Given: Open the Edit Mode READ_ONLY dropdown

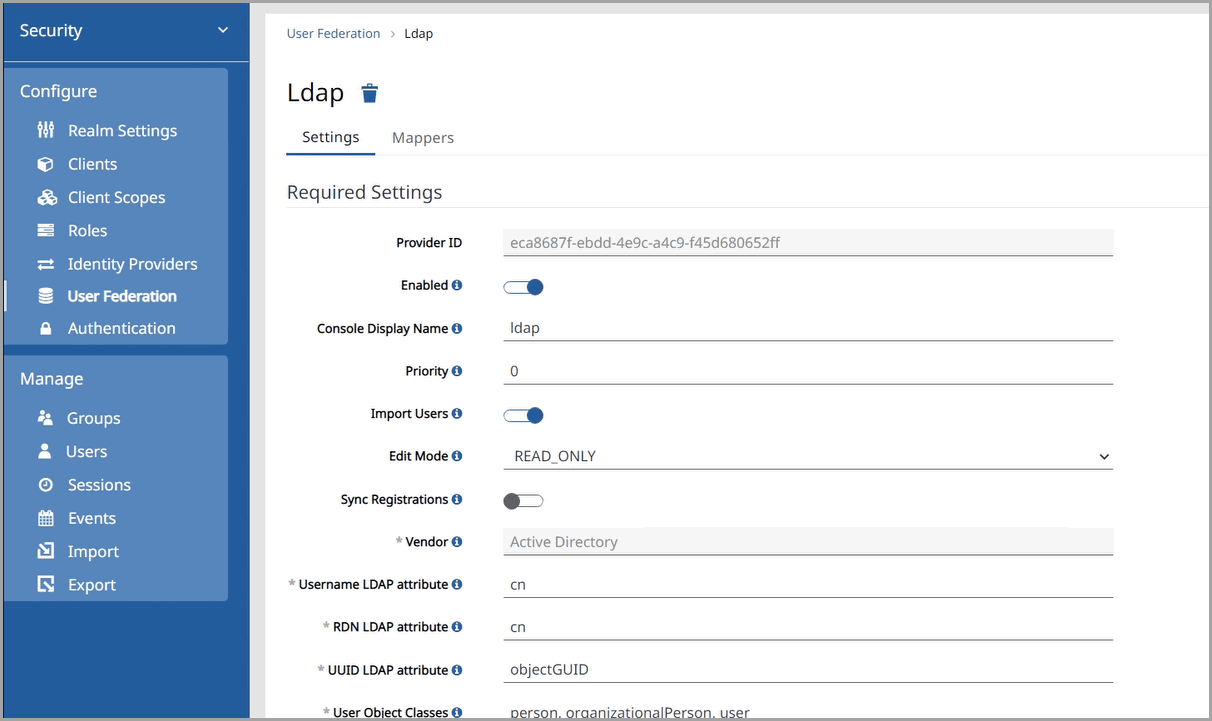Looking at the screenshot, I should pyautogui.click(x=807, y=456).
